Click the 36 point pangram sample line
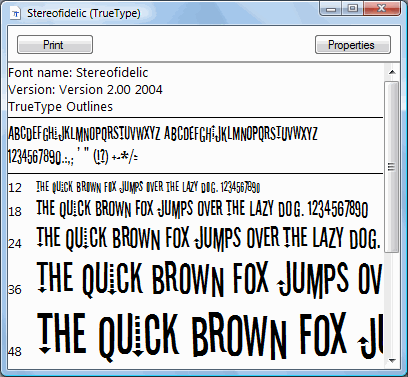The width and height of the screenshot is (408, 377). point(209,280)
